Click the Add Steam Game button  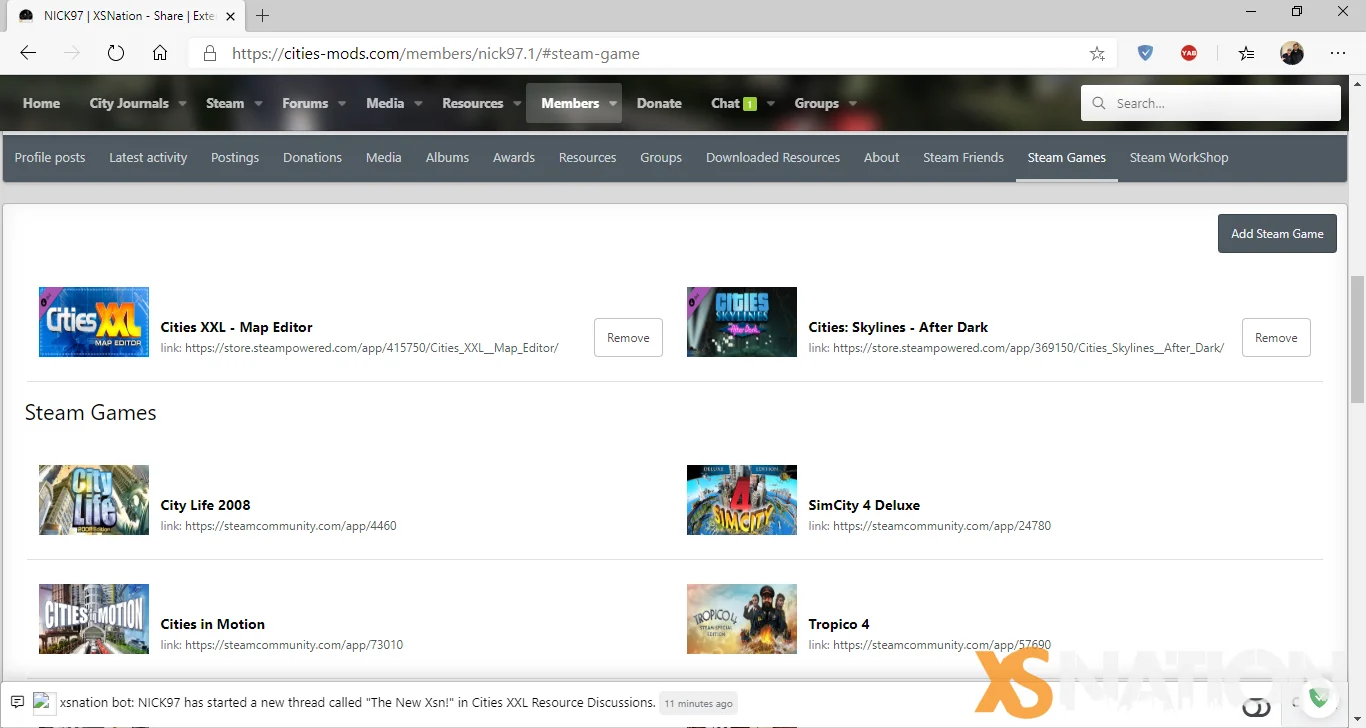click(x=1277, y=233)
